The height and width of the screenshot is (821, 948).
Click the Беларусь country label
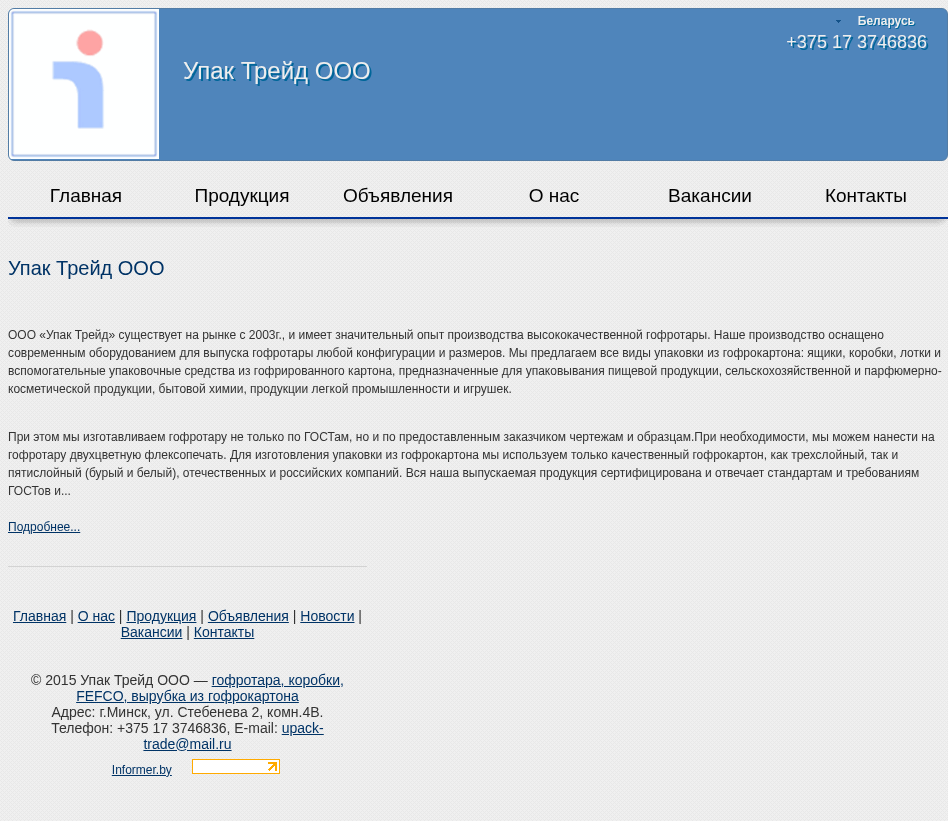point(886,21)
